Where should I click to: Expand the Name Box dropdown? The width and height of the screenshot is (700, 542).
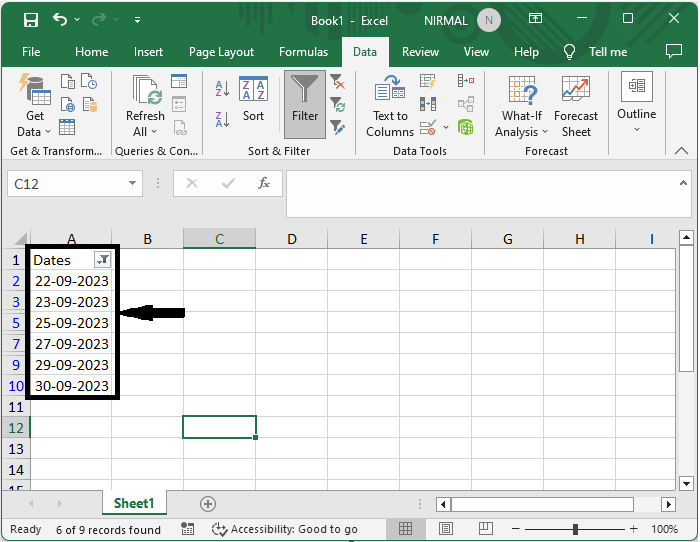tap(132, 183)
